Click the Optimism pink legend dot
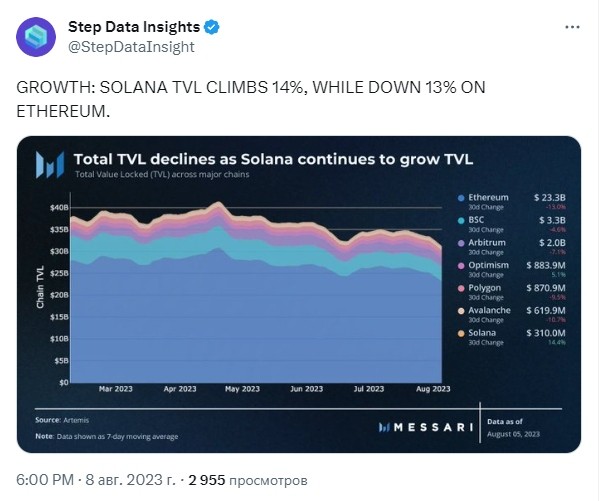The width and height of the screenshot is (601, 501). (461, 266)
